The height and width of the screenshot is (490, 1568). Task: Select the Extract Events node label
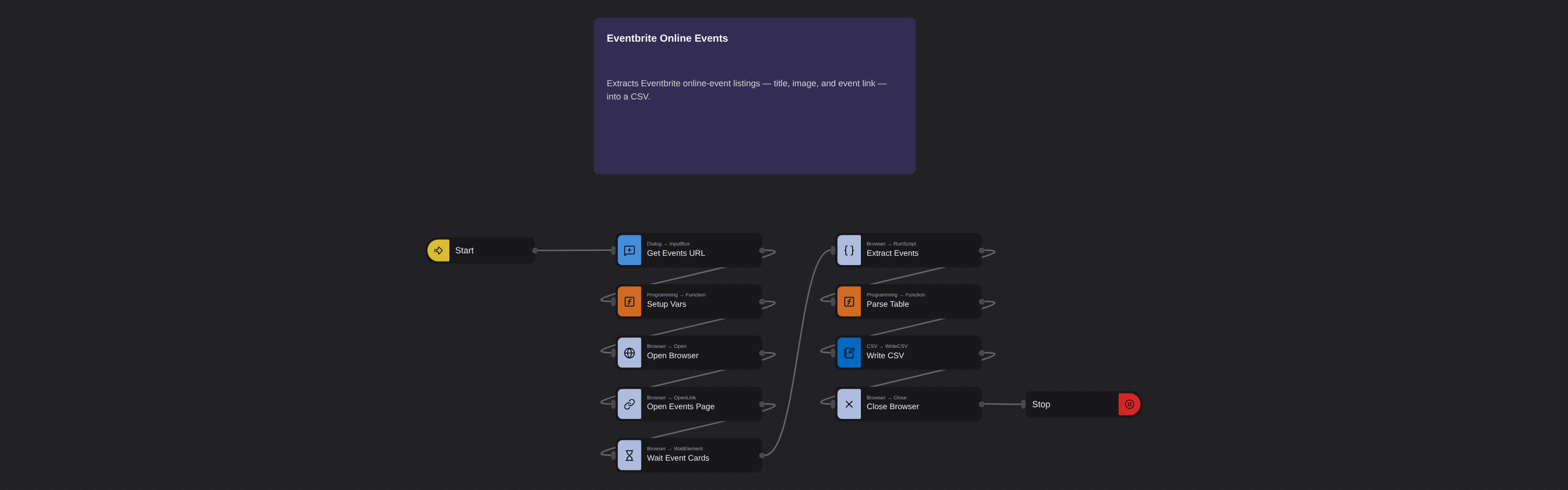pos(892,253)
